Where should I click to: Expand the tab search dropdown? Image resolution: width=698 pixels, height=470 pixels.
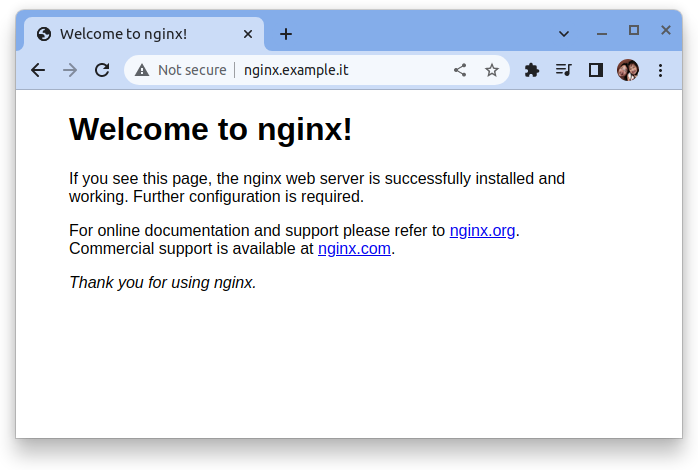click(x=564, y=33)
